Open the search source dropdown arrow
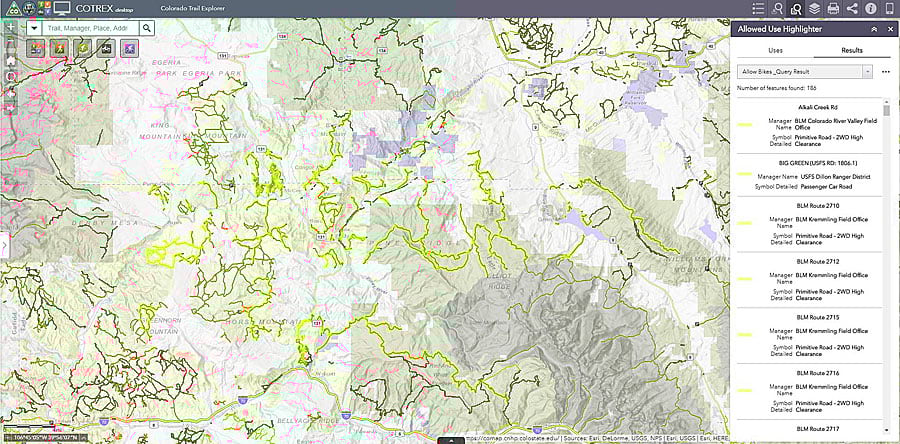The image size is (900, 444). (x=34, y=28)
